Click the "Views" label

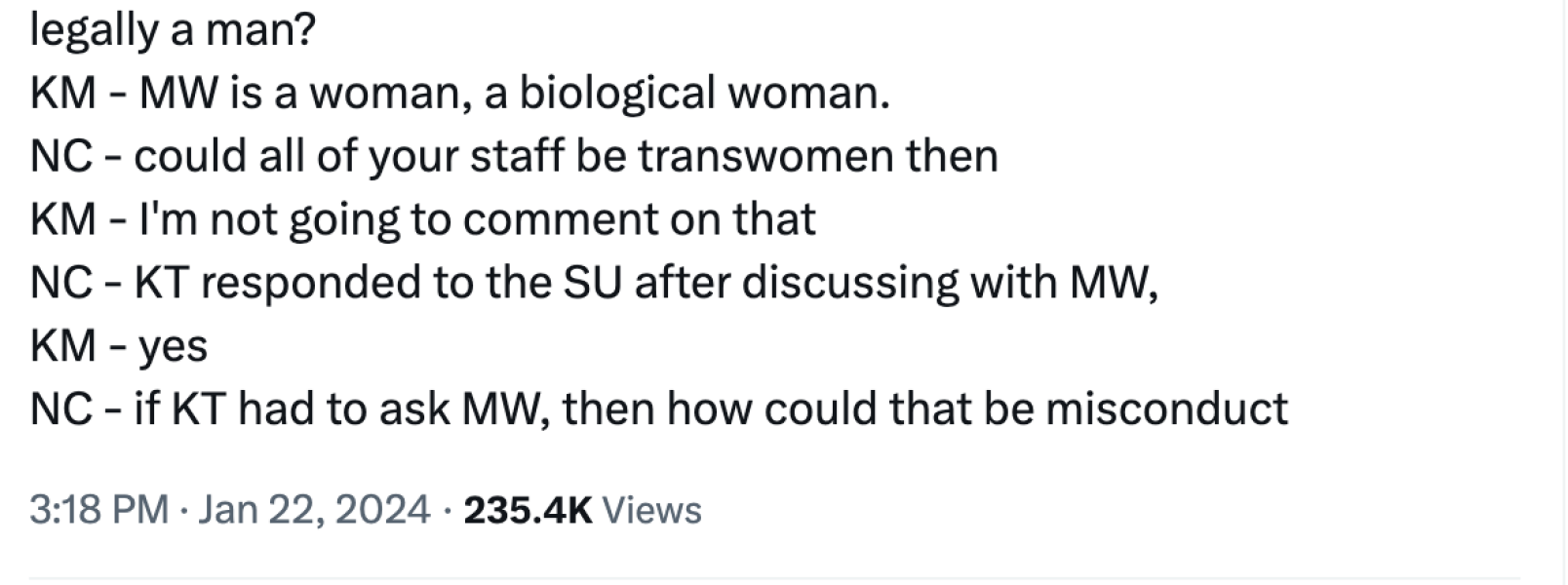[652, 510]
